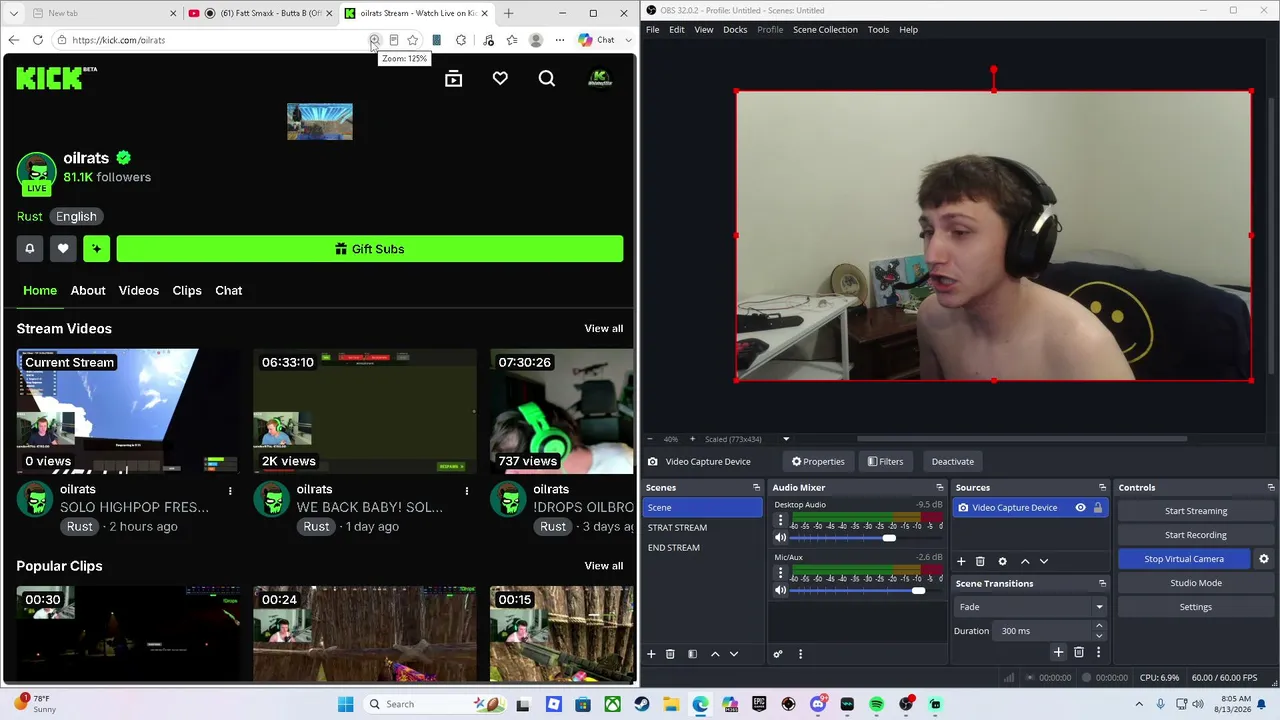The height and width of the screenshot is (720, 1280).
Task: Toggle lock on Video Capture Device source
Action: (1098, 508)
